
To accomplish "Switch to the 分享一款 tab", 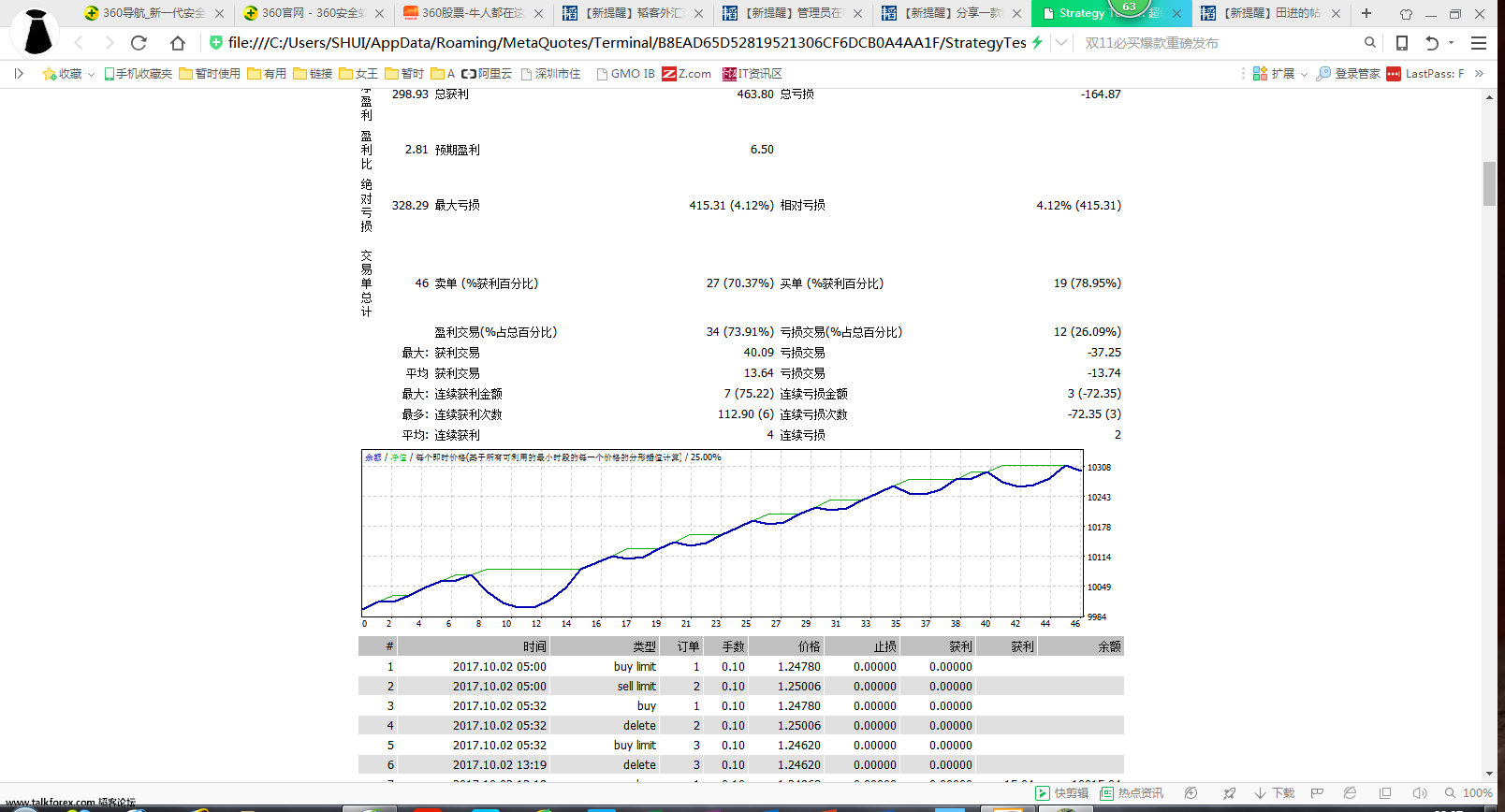I will [x=951, y=13].
